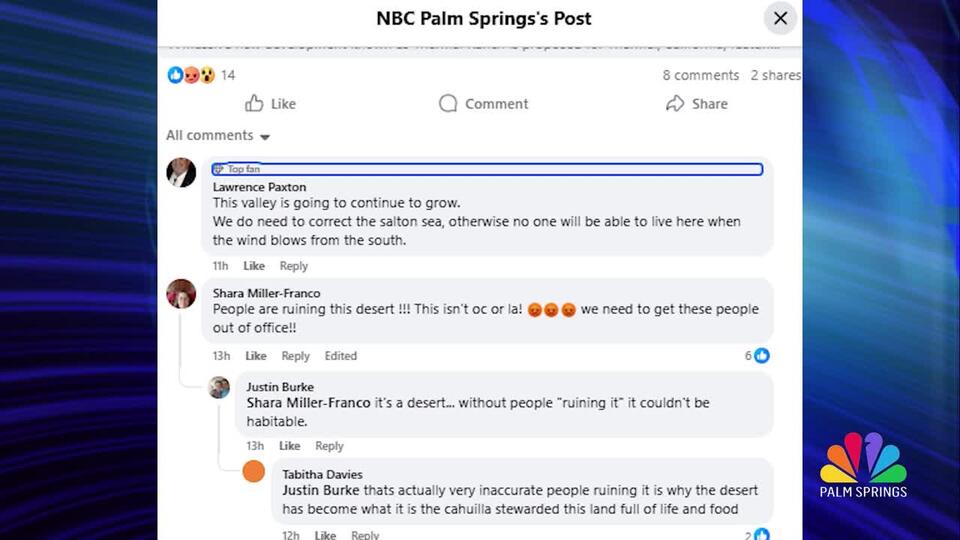Click the Top fan badge
Image resolution: width=960 pixels, height=540 pixels.
pos(238,169)
